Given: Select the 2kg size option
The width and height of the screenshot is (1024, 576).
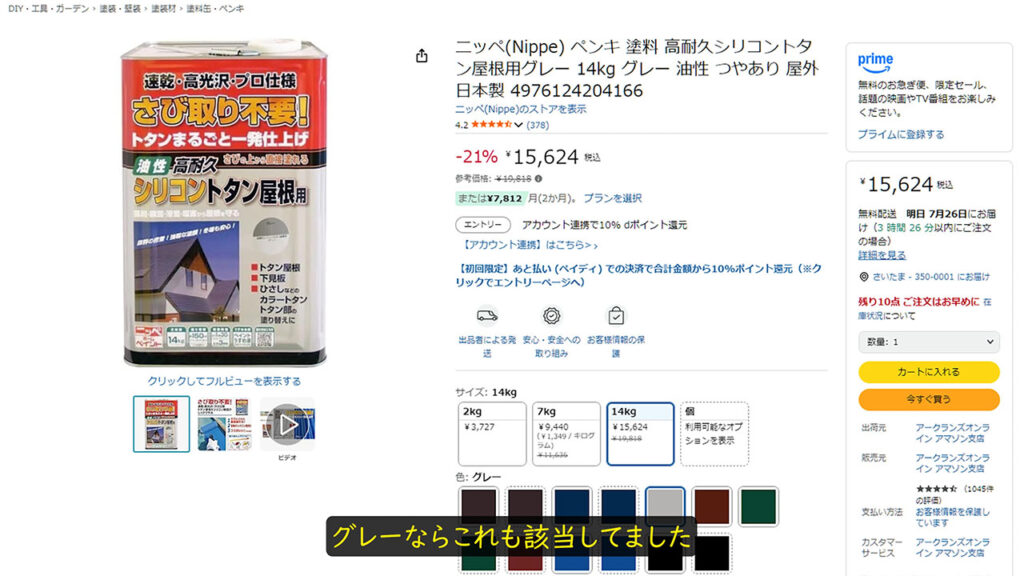Looking at the screenshot, I should click(492, 434).
